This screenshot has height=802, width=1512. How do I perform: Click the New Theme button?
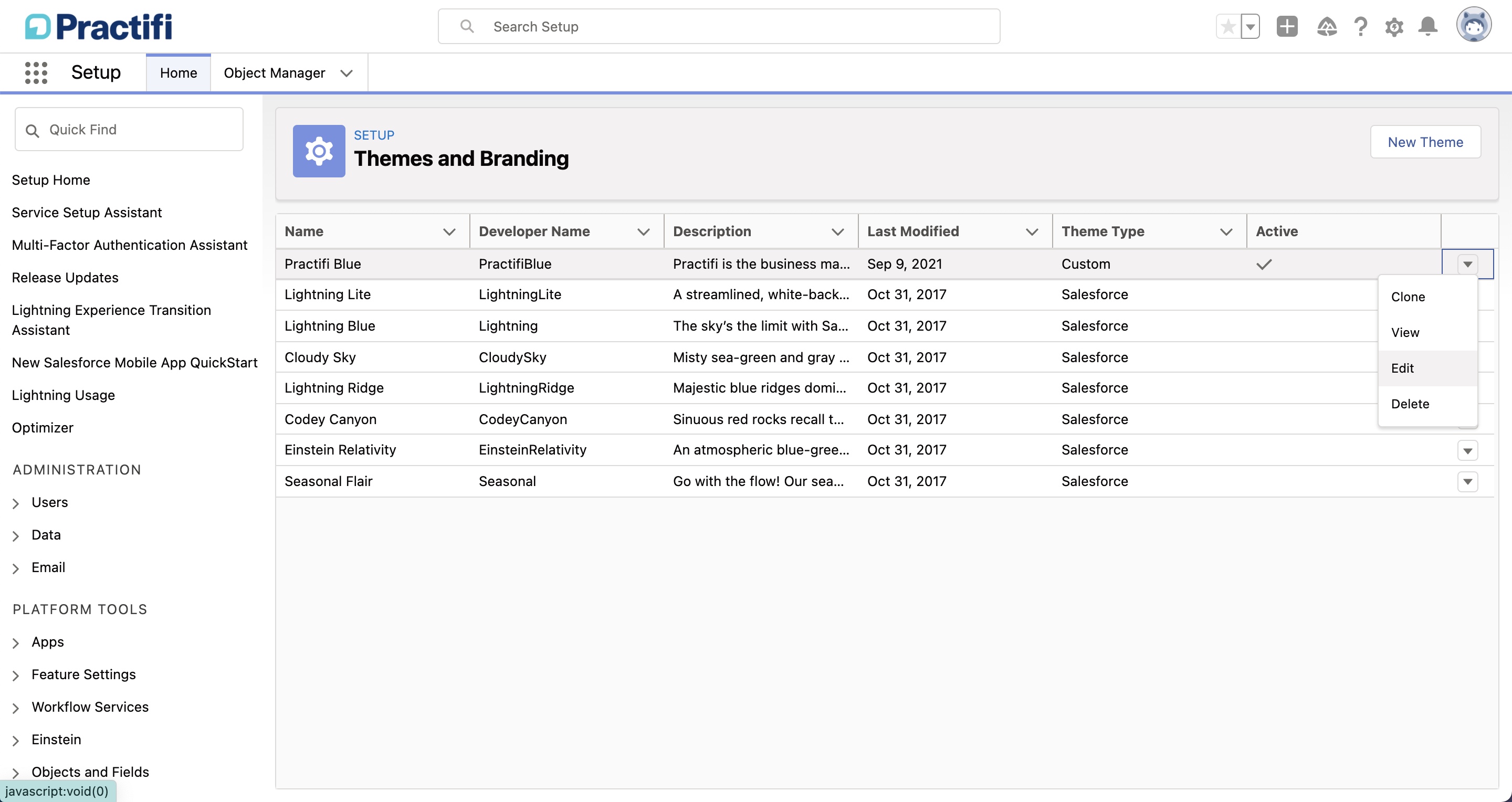point(1425,142)
